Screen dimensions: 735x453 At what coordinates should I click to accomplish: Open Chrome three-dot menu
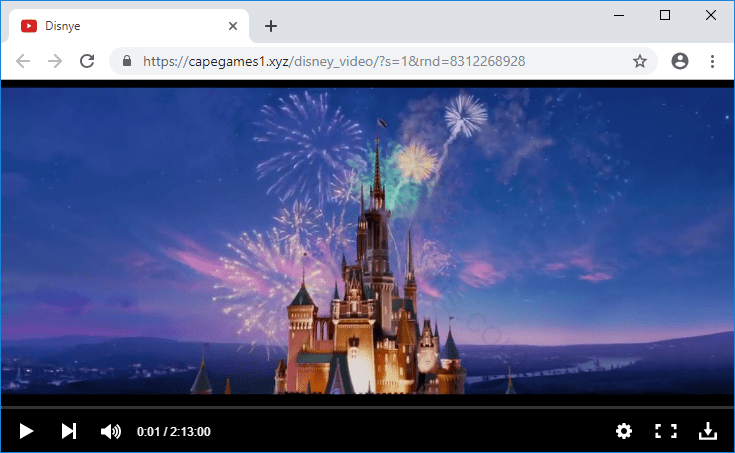tap(712, 61)
